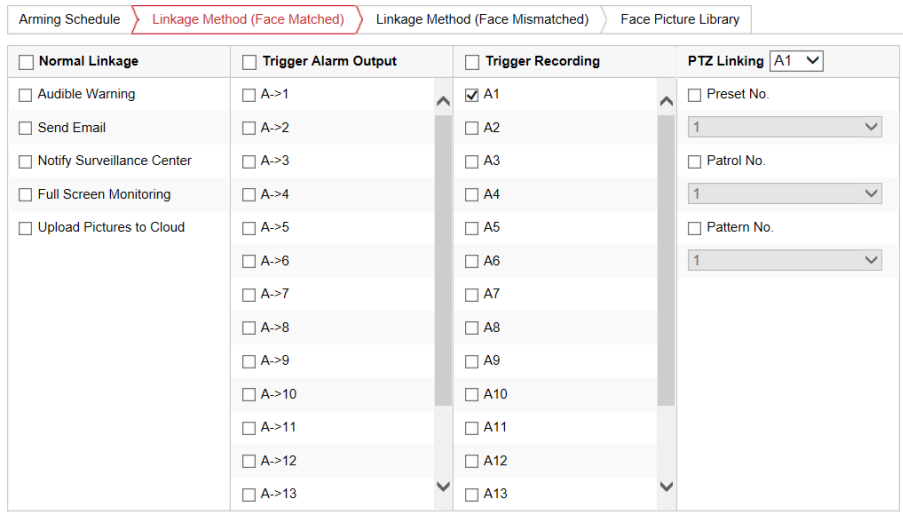The image size is (903, 514).
Task: Toggle Upload Pictures to Cloud
Action: (26, 228)
